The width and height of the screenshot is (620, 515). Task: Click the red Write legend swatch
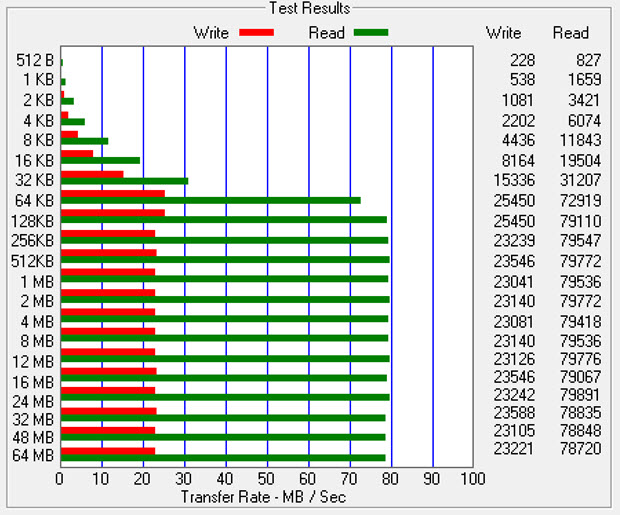(x=256, y=33)
